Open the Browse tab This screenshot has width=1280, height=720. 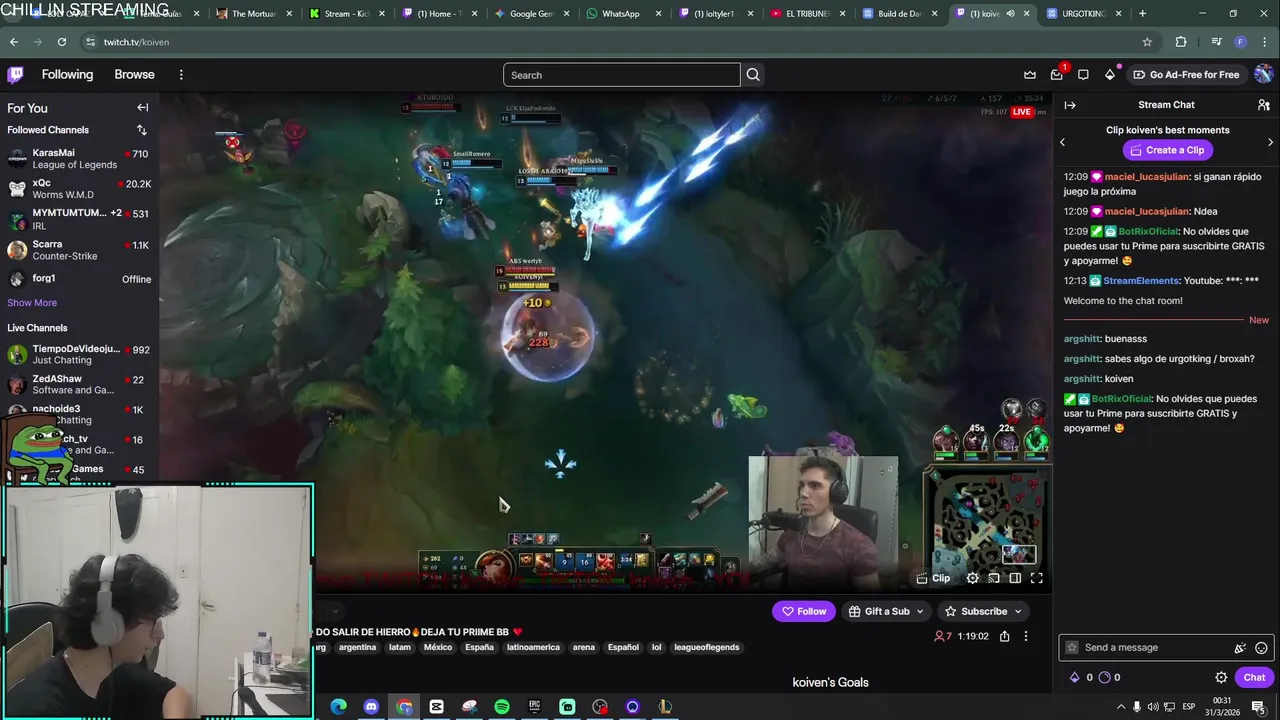(x=134, y=75)
